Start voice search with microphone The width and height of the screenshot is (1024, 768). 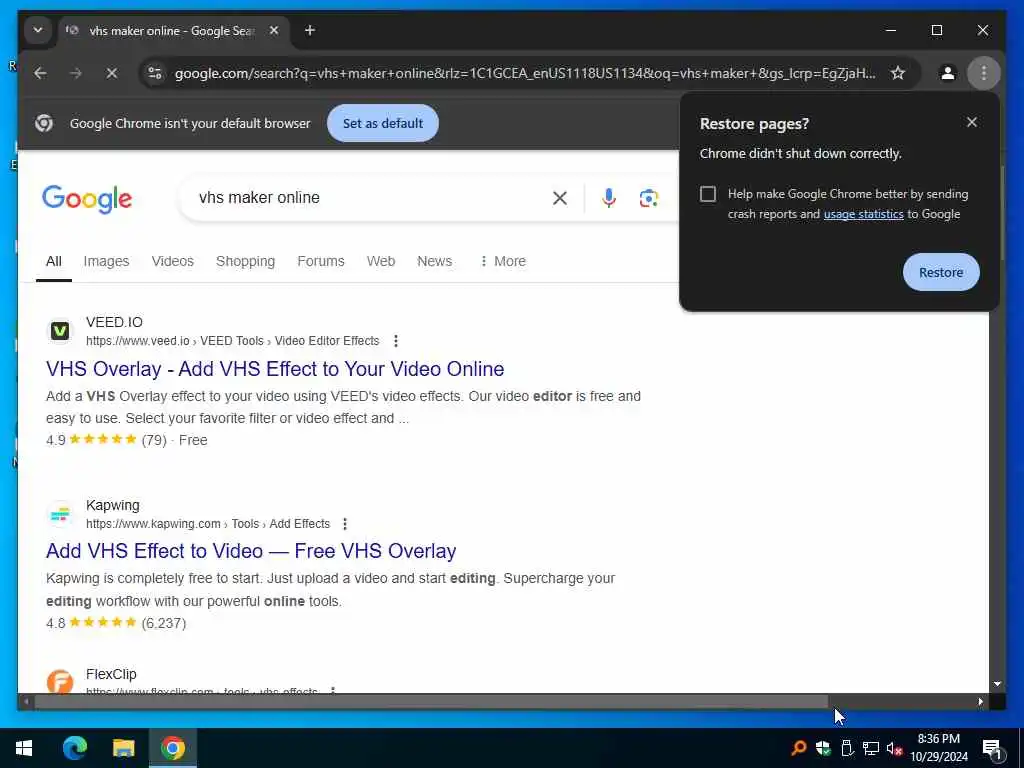(x=609, y=198)
